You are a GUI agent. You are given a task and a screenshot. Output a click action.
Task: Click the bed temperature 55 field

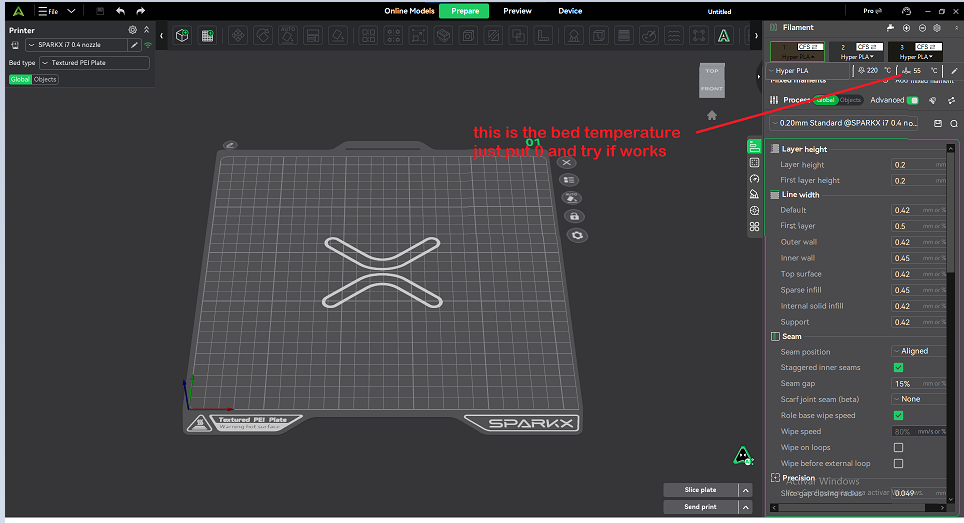(919, 71)
